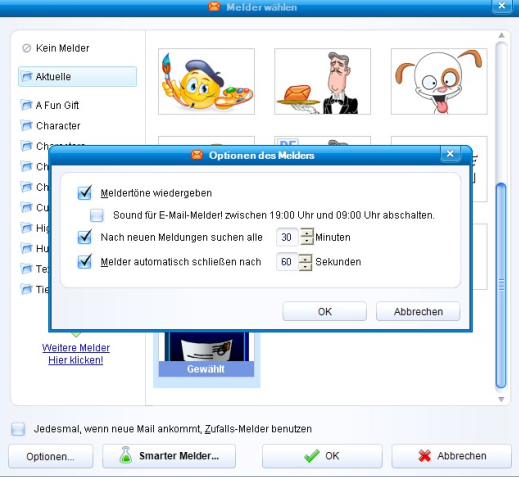Click the folder icon next to Character
The width and height of the screenshot is (519, 477).
[26, 126]
